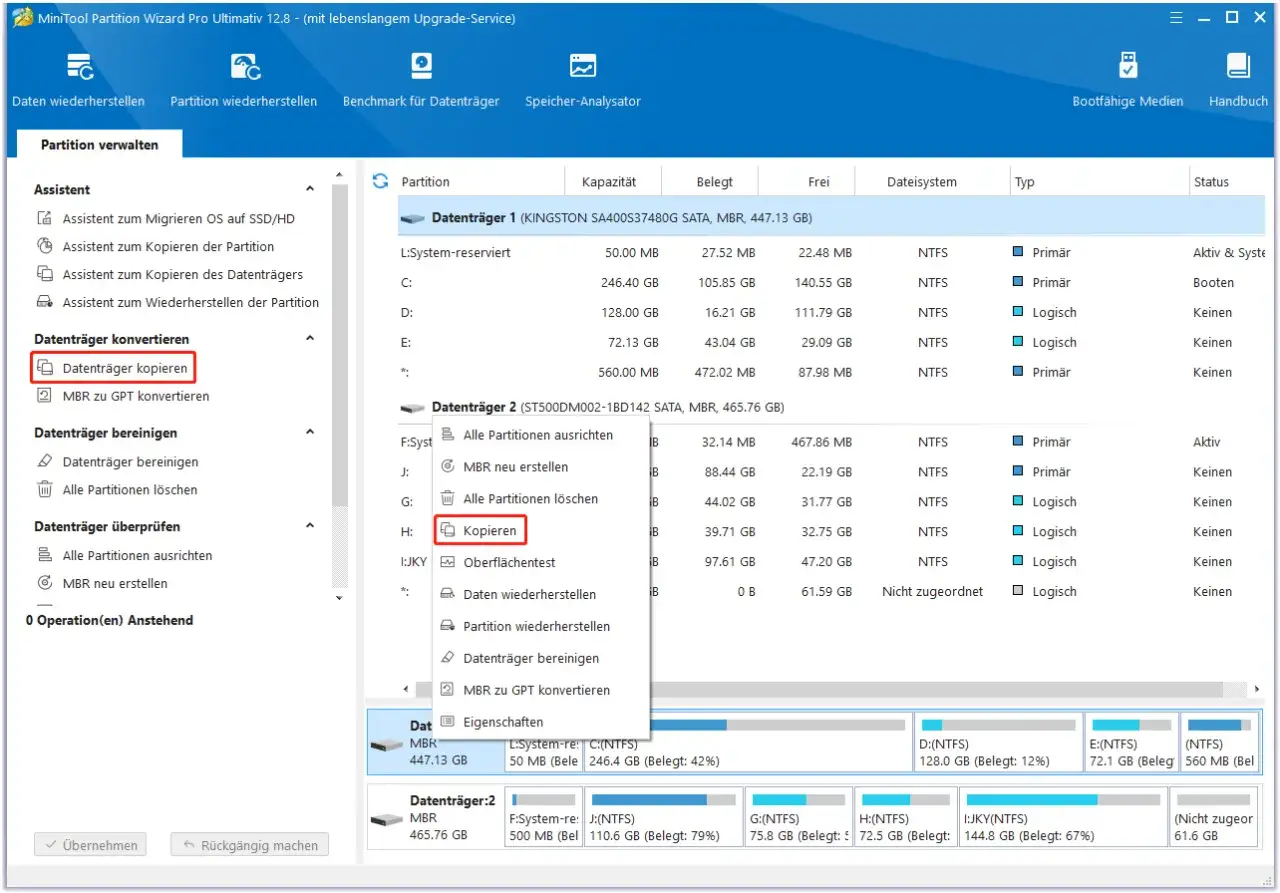Select I:JKY partition row
Image resolution: width=1280 pixels, height=893 pixels.
[830, 561]
